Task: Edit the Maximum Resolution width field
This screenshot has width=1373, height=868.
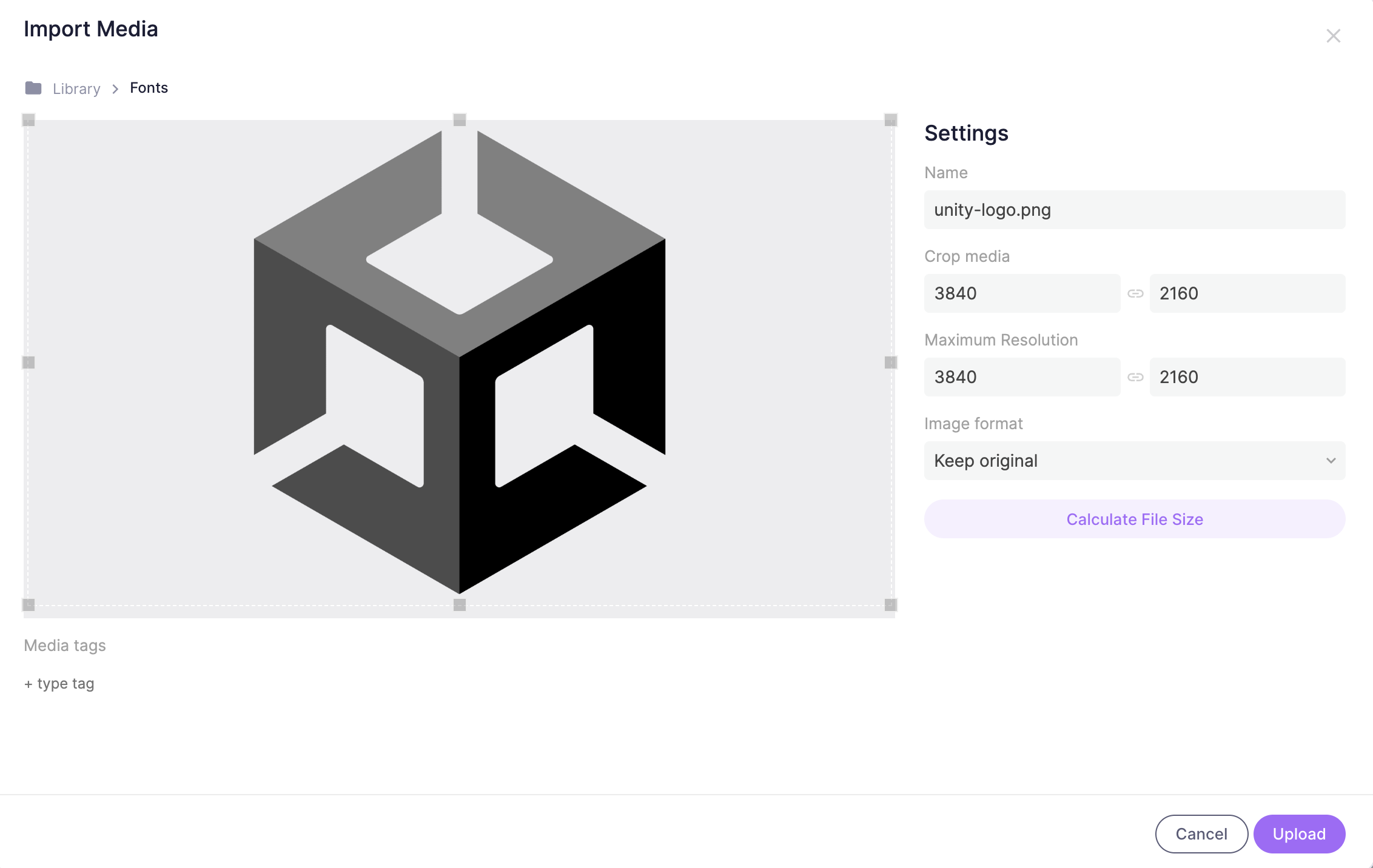Action: point(1022,377)
